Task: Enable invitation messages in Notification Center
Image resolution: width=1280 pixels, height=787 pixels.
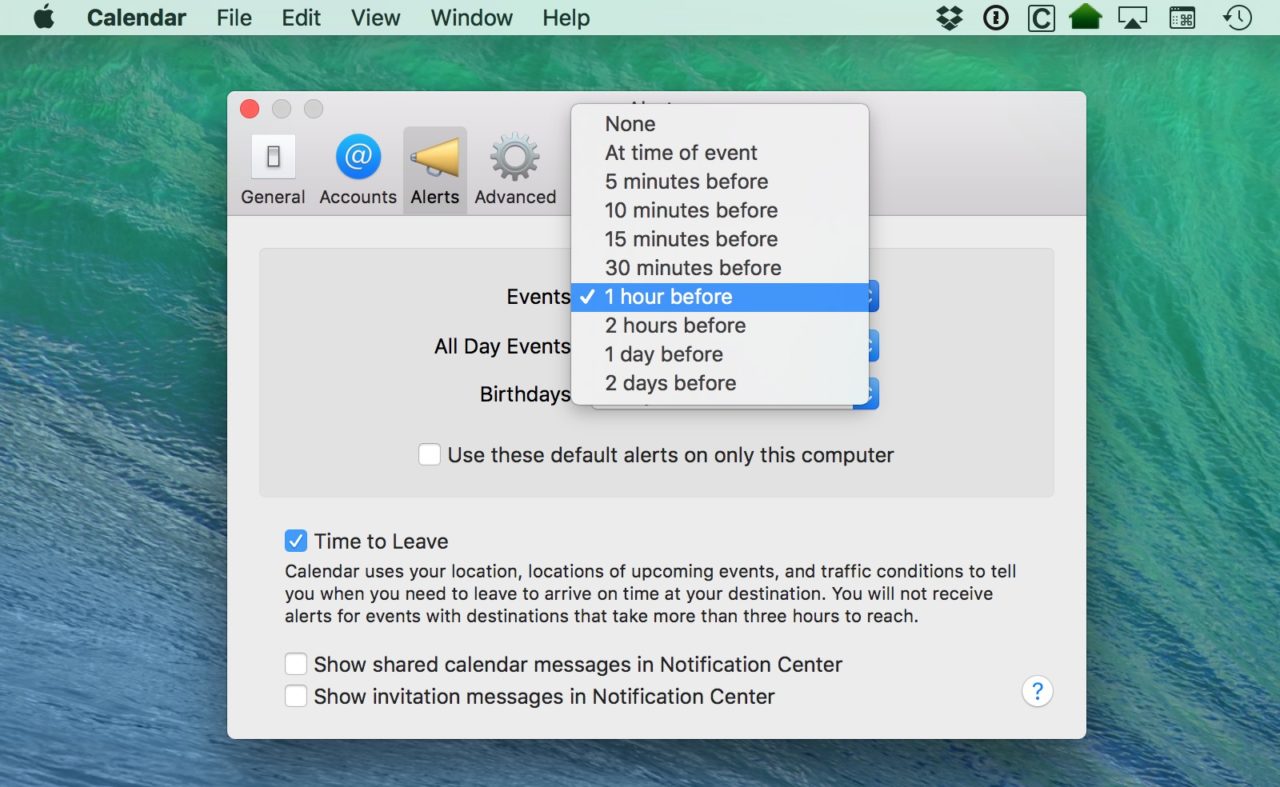Action: (x=295, y=696)
